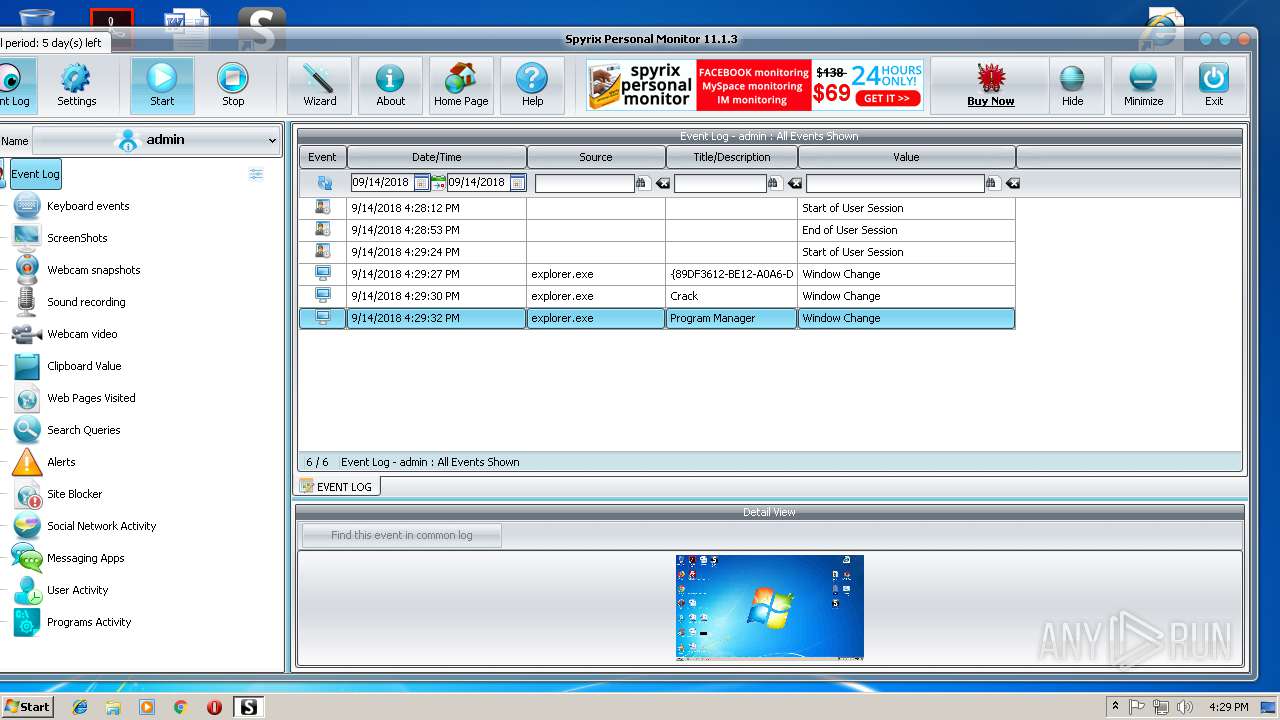Click the Spyrix taskbar button
The height and width of the screenshot is (720, 1280).
(248, 707)
